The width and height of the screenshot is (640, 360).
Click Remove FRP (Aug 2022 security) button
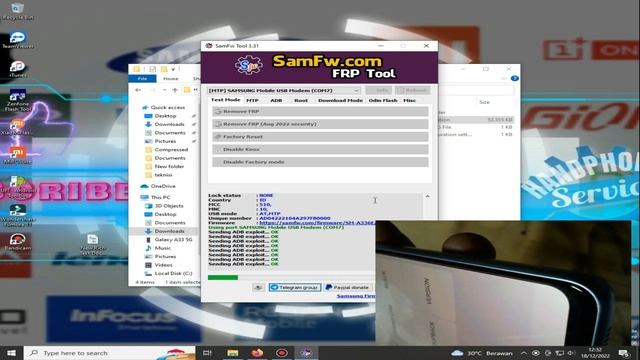(320, 124)
